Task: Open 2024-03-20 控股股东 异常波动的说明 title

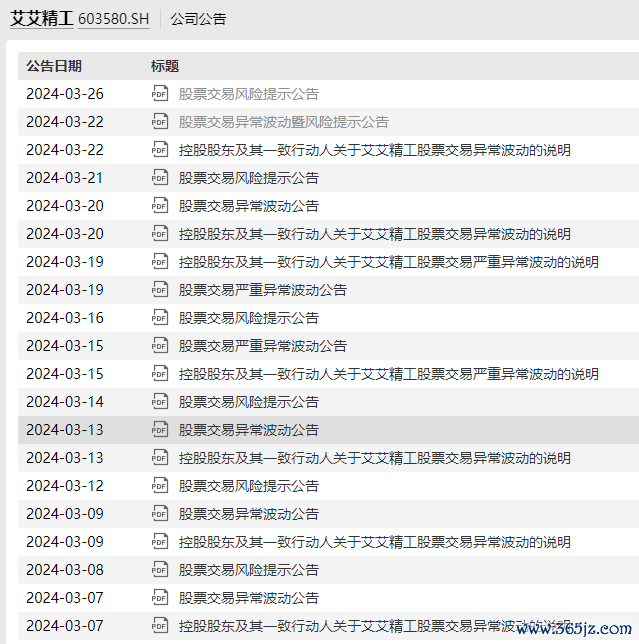Action: 375,234
